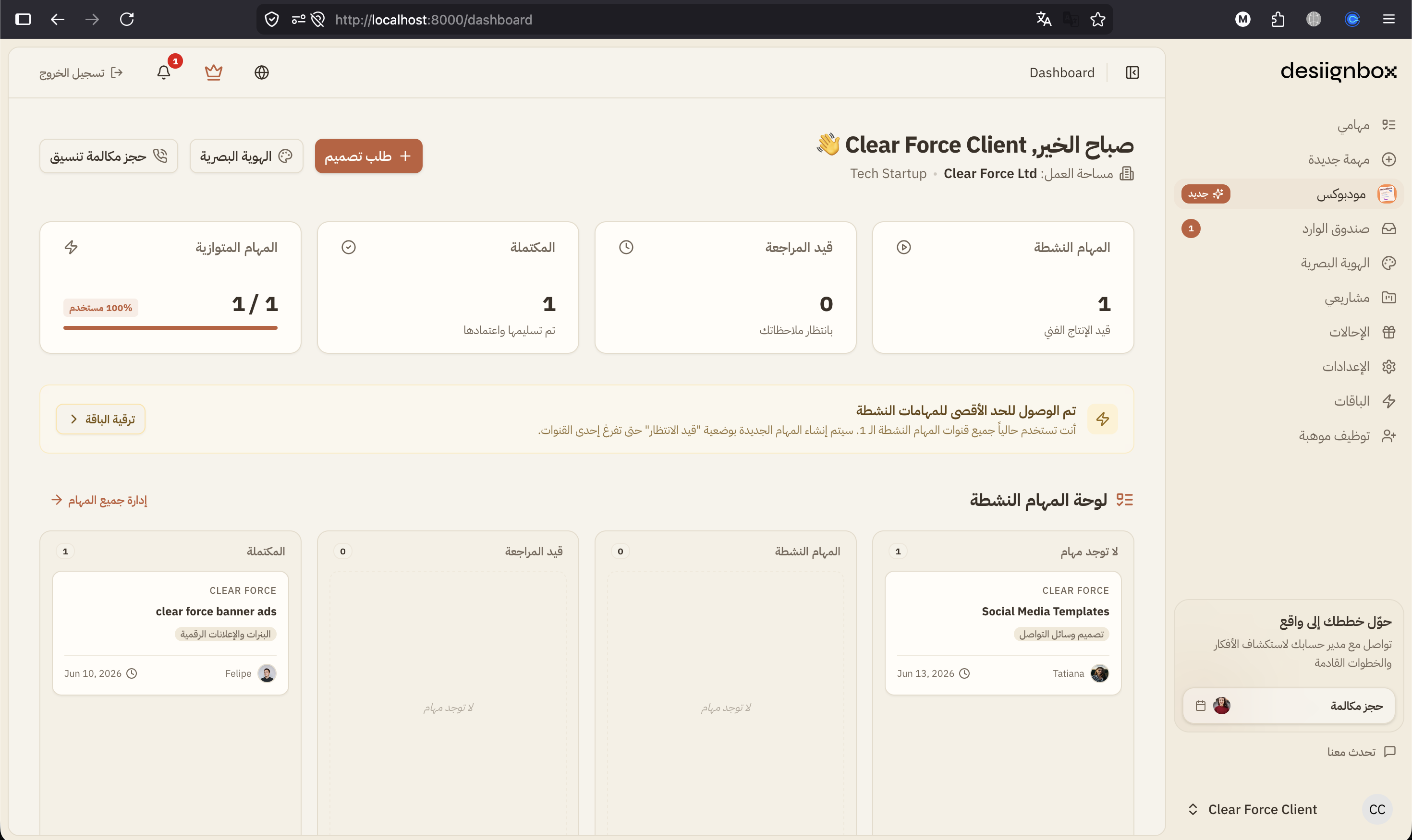Click the الهوية البصرية header button
Viewport: 1412px width, 840px height.
click(x=246, y=156)
